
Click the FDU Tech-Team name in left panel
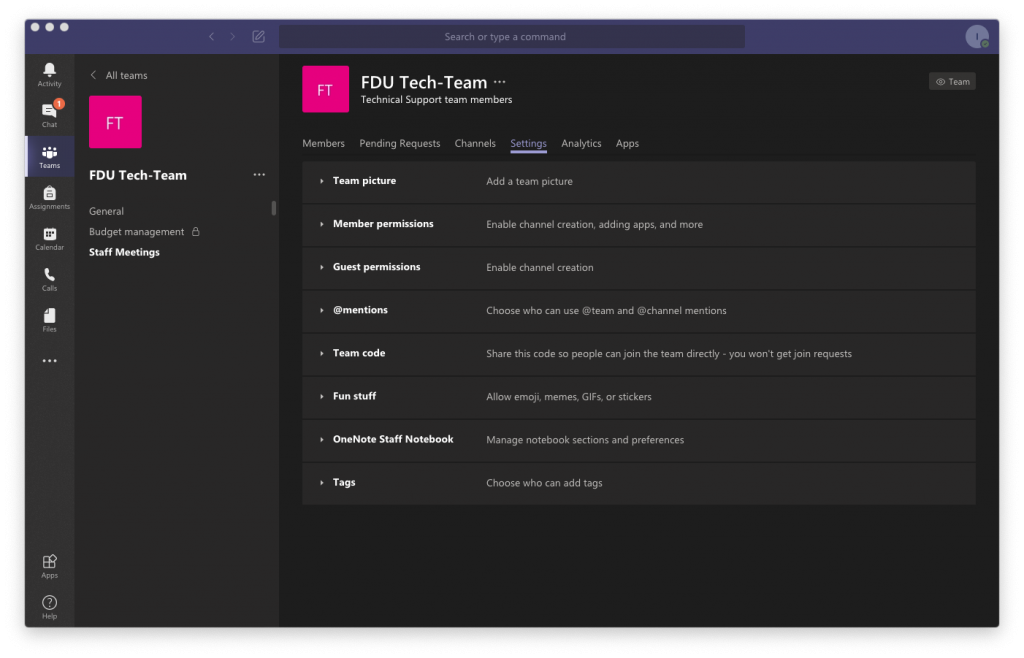click(138, 175)
